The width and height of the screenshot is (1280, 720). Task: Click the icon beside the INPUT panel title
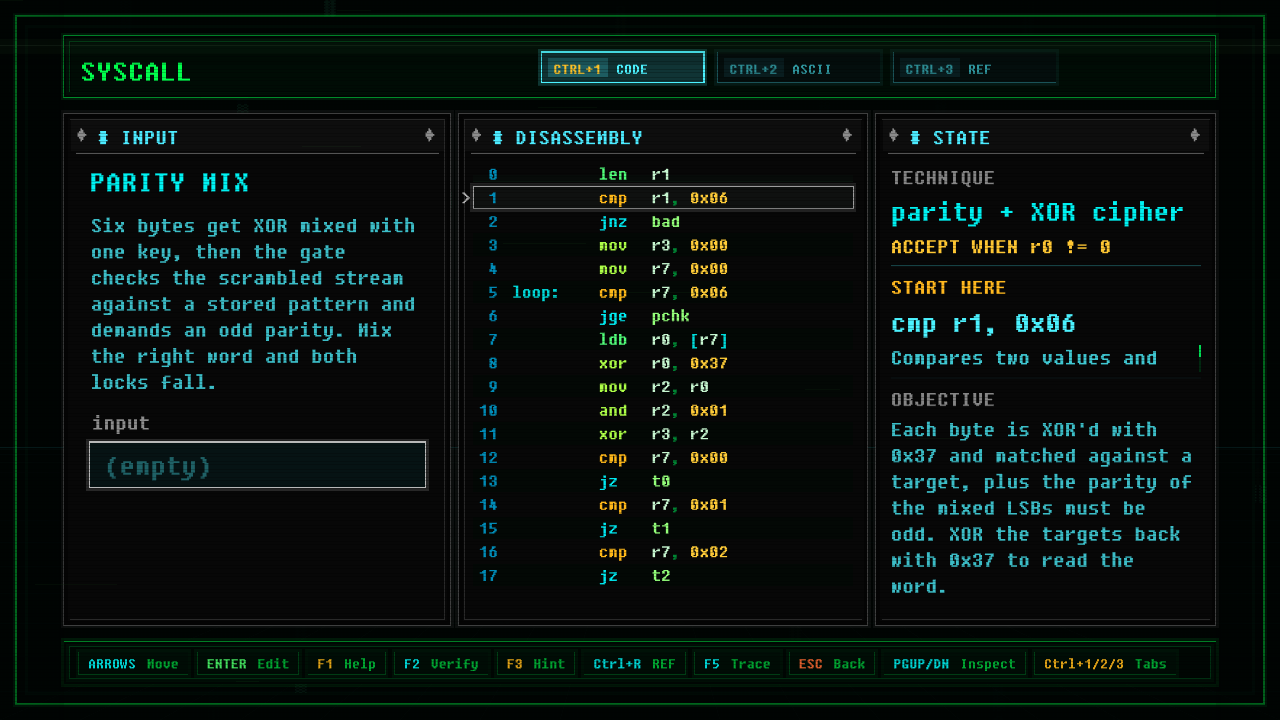coord(103,138)
